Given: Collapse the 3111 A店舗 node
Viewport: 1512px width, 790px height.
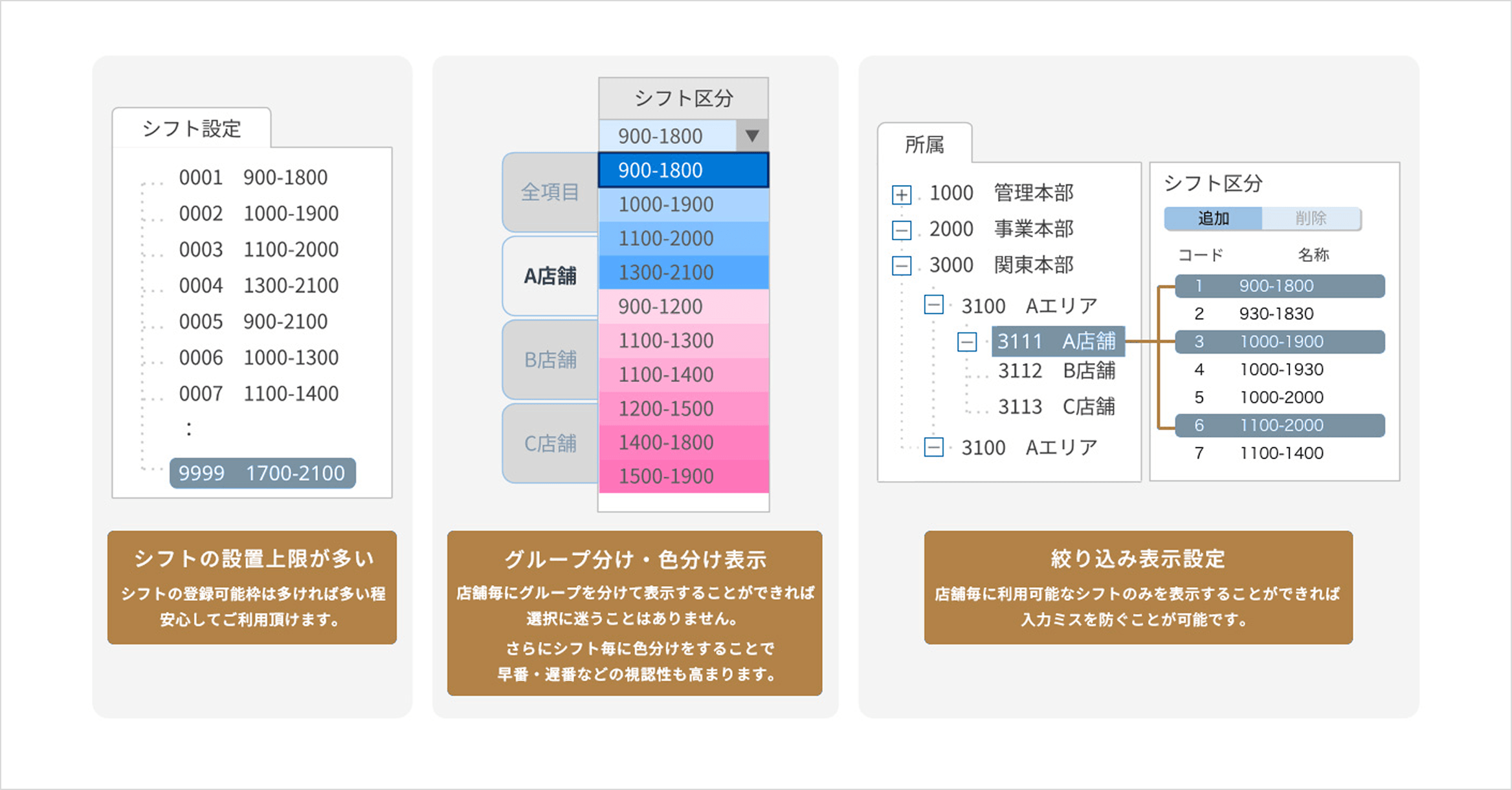Looking at the screenshot, I should (967, 341).
